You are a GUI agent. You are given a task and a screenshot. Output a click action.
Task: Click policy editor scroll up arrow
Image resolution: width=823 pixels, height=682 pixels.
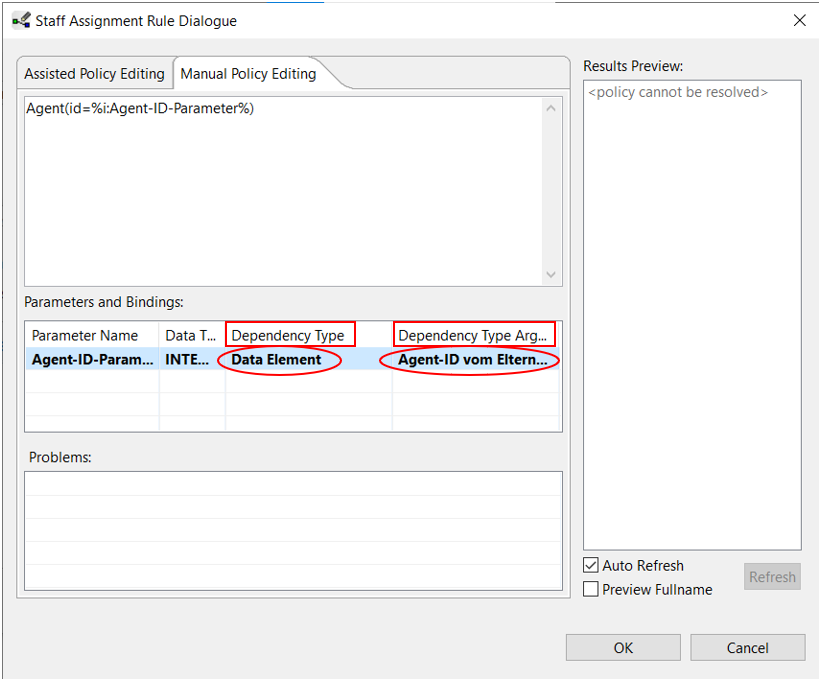tap(551, 108)
